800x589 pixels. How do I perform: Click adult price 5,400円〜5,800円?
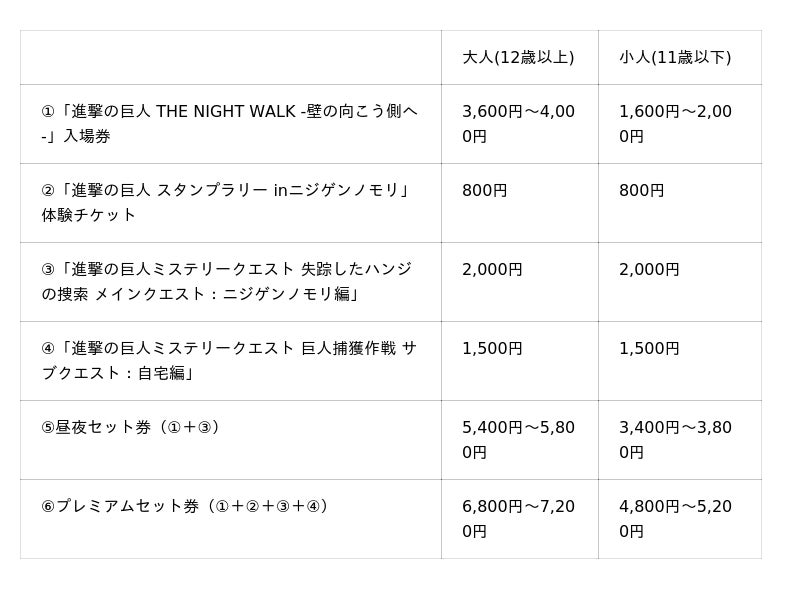click(x=518, y=439)
